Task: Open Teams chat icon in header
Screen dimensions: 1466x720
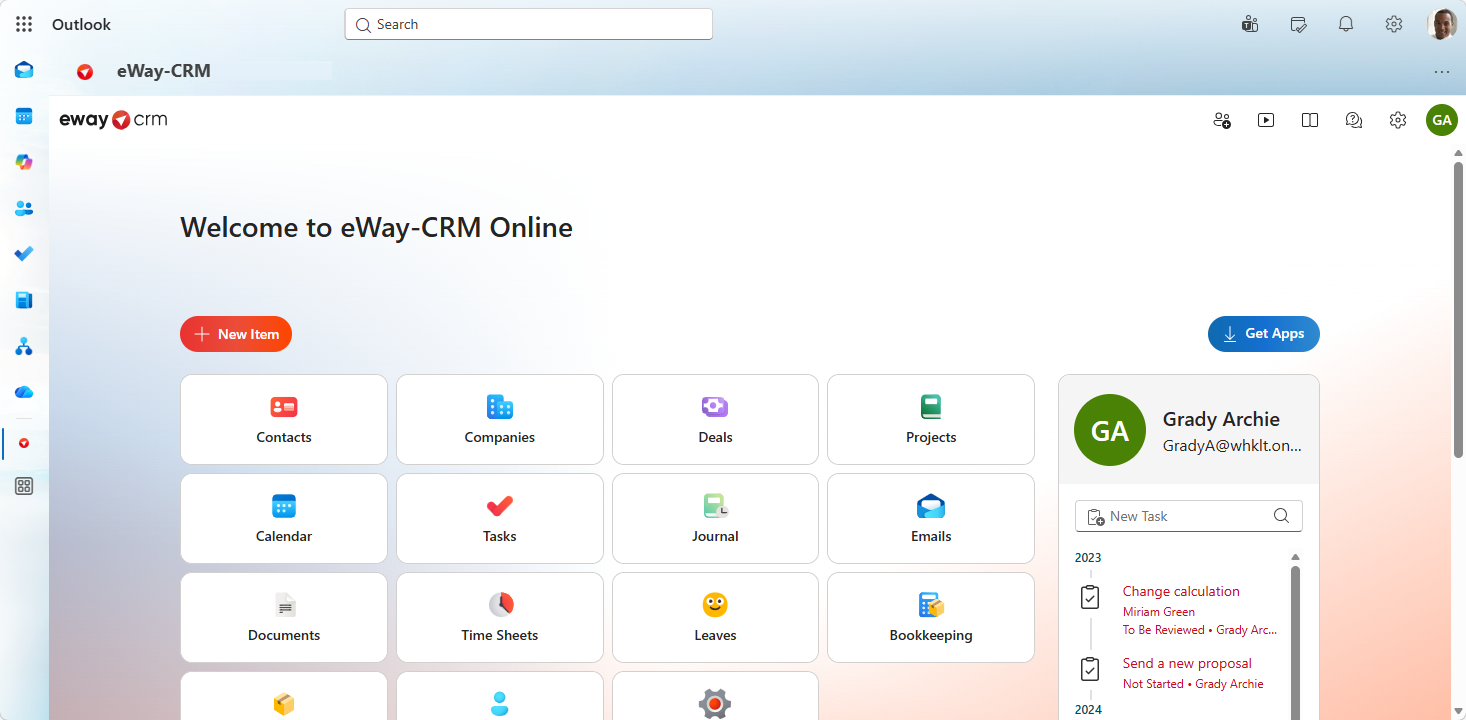Action: [1250, 24]
